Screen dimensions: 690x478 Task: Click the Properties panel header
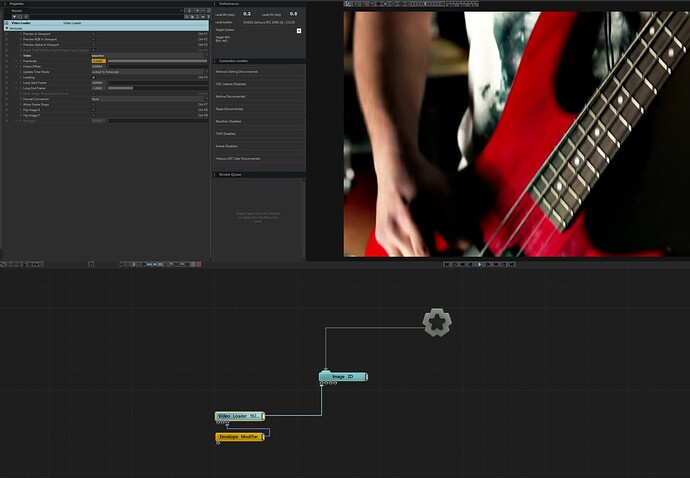106,4
